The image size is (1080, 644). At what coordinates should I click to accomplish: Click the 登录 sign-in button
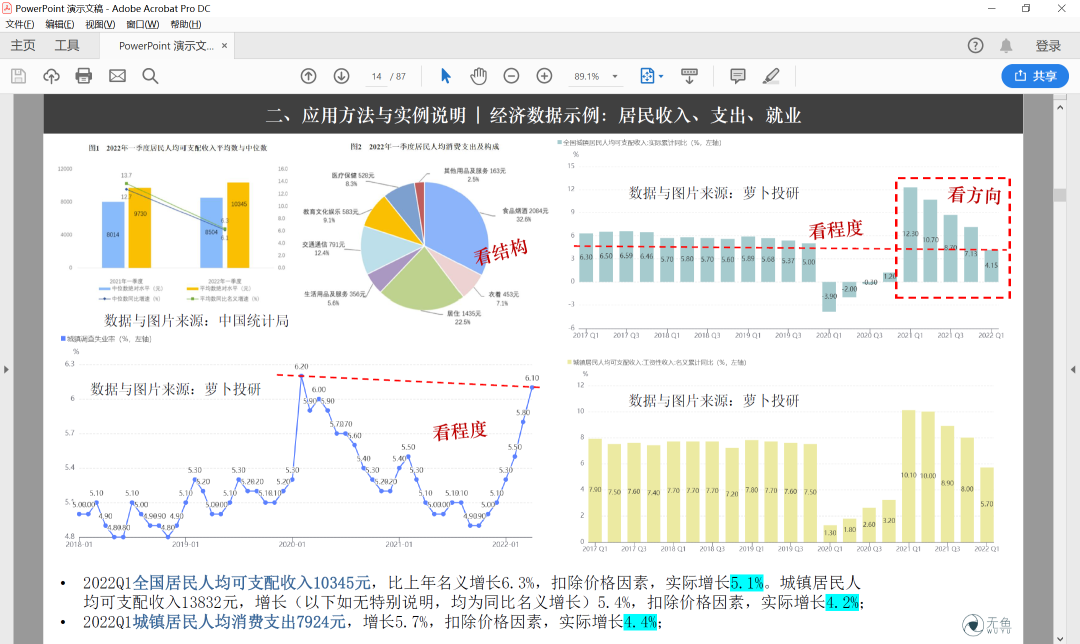(x=1048, y=45)
